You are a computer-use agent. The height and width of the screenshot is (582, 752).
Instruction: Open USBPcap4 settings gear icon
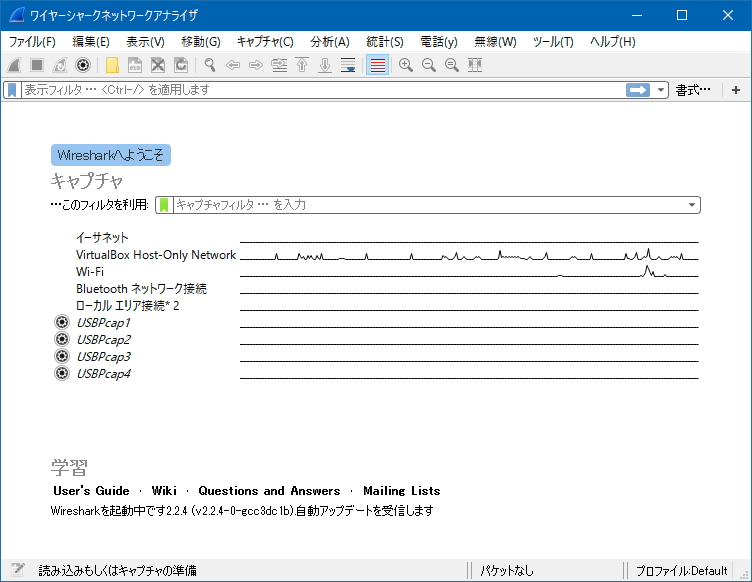tap(62, 372)
